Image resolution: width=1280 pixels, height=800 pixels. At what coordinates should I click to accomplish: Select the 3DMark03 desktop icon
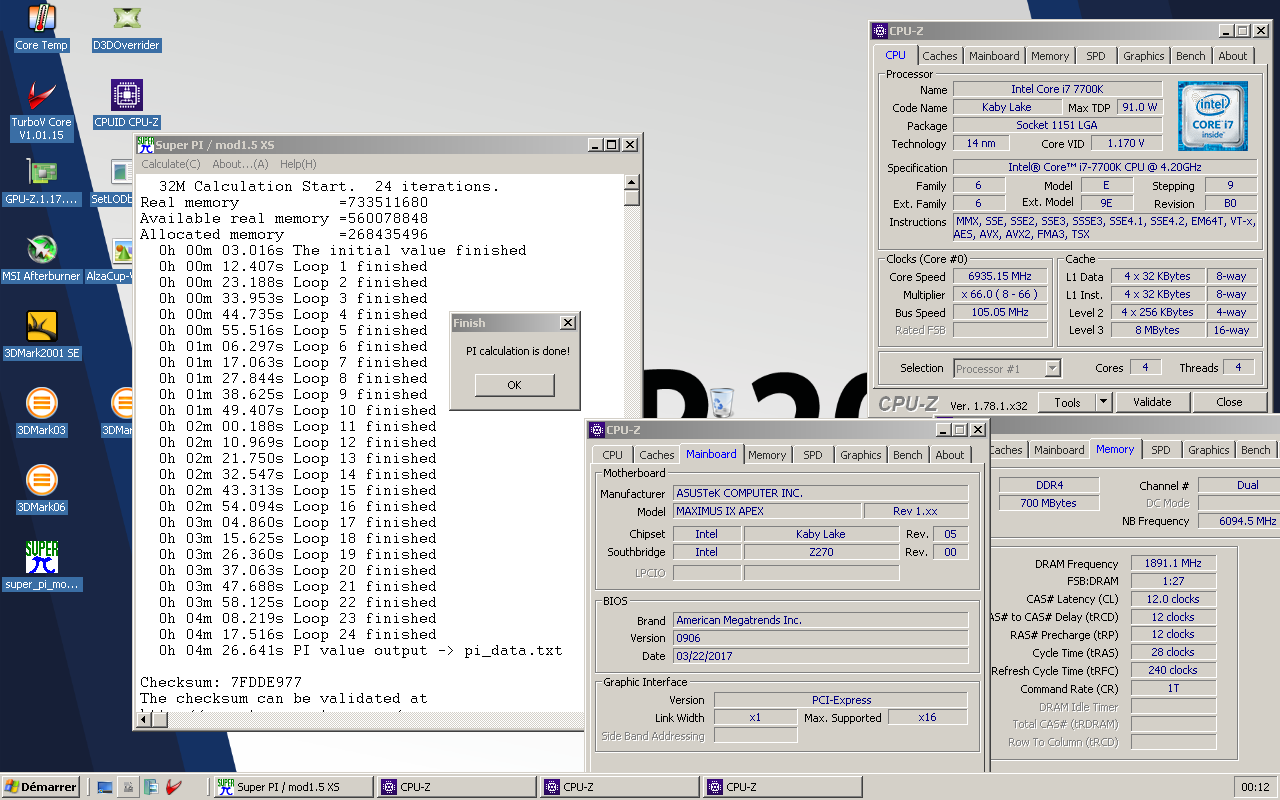pyautogui.click(x=41, y=412)
